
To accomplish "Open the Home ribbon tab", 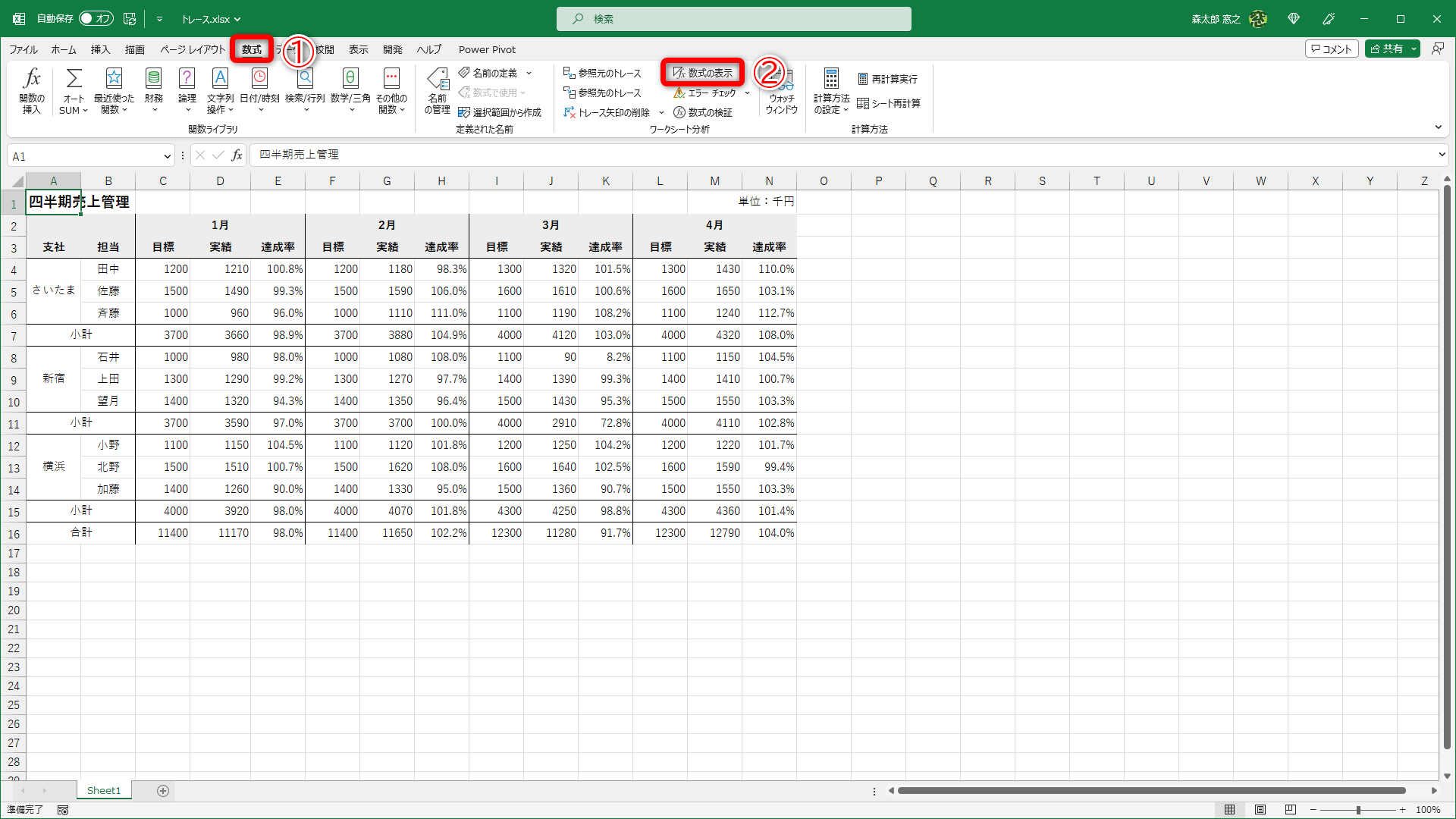I will coord(64,49).
